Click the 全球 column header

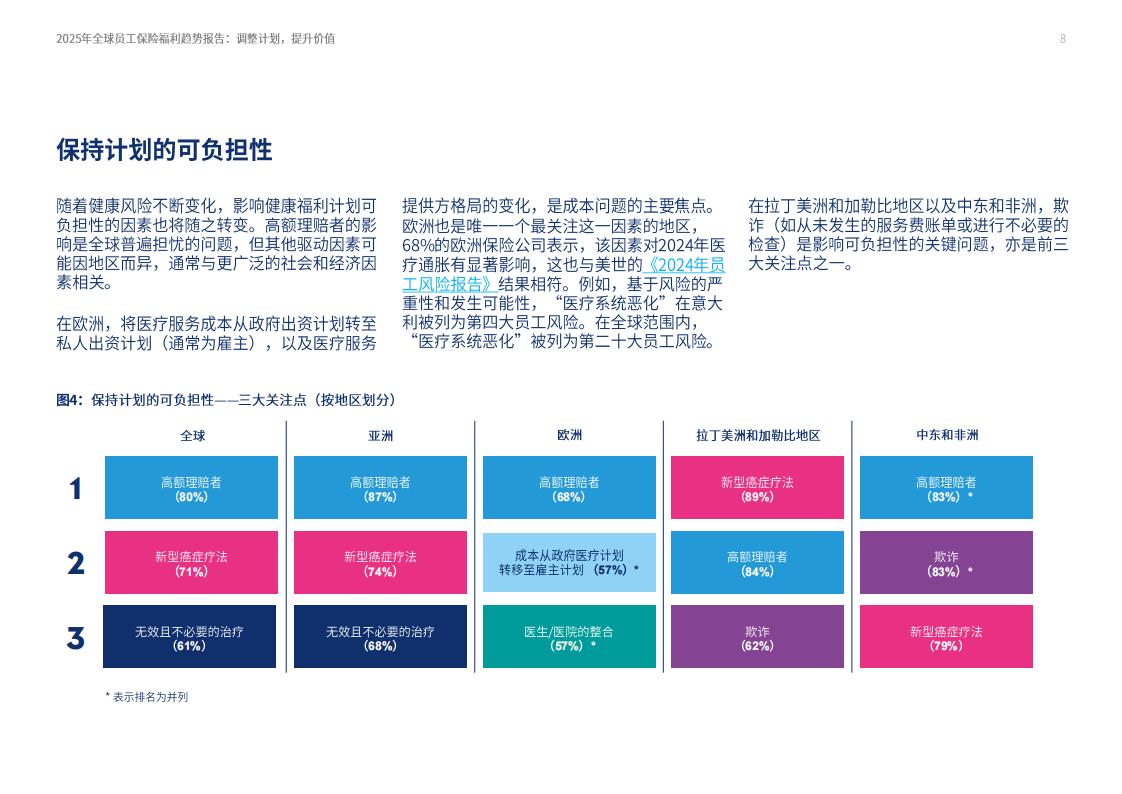(x=192, y=436)
